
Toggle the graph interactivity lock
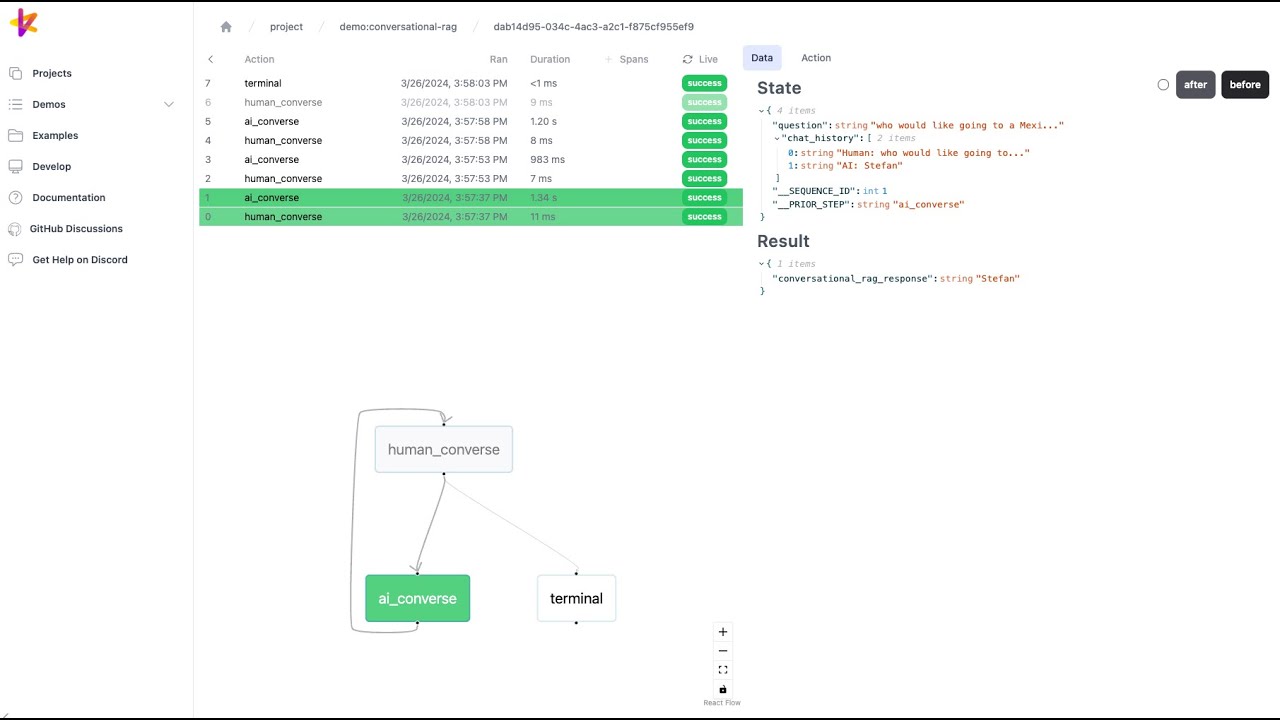pos(722,688)
